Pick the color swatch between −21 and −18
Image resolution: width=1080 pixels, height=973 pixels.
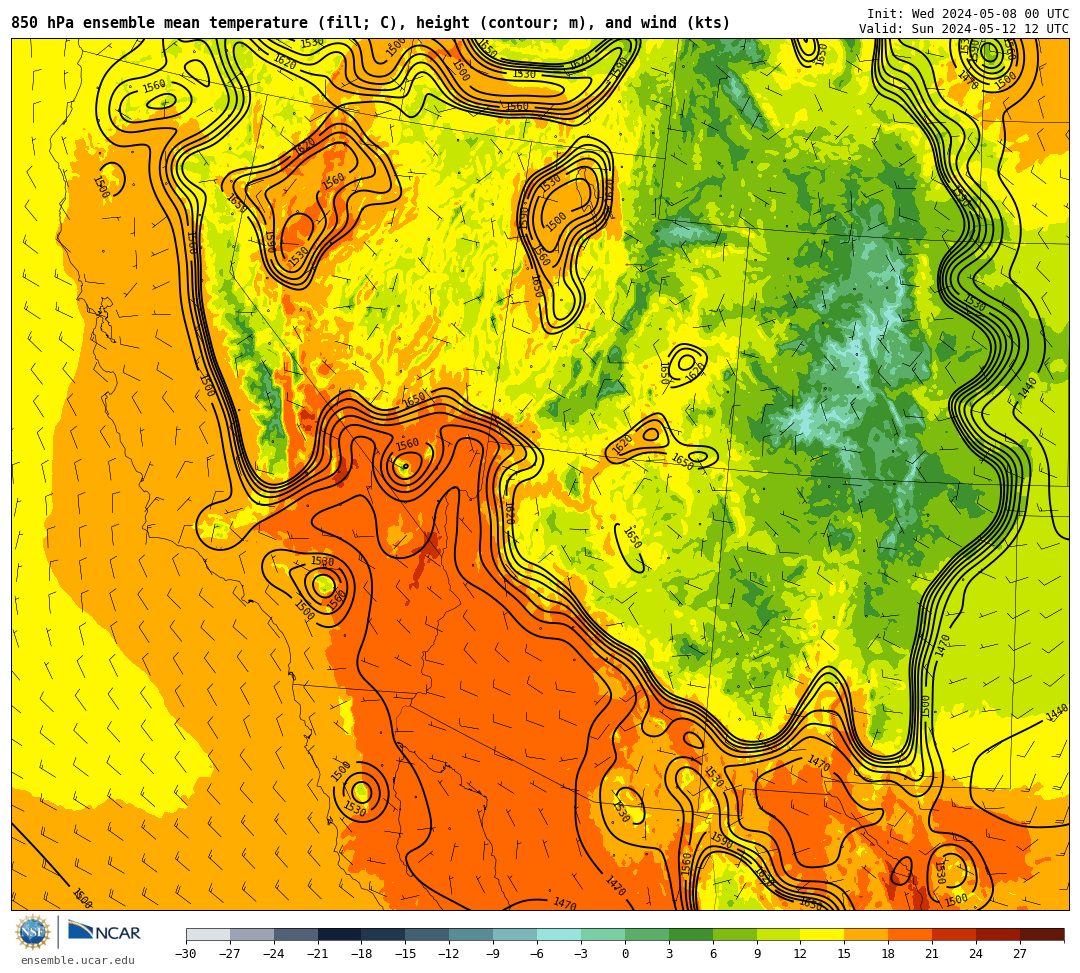(340, 934)
